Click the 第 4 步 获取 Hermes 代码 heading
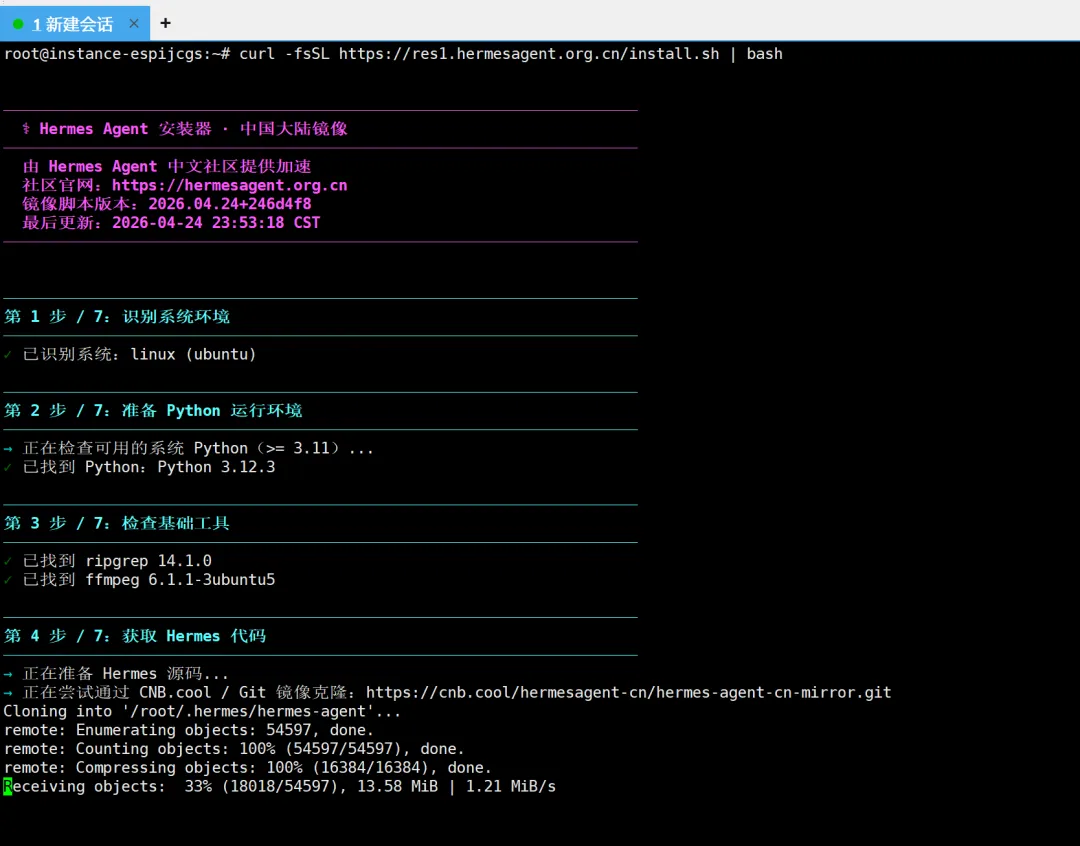 [135, 636]
